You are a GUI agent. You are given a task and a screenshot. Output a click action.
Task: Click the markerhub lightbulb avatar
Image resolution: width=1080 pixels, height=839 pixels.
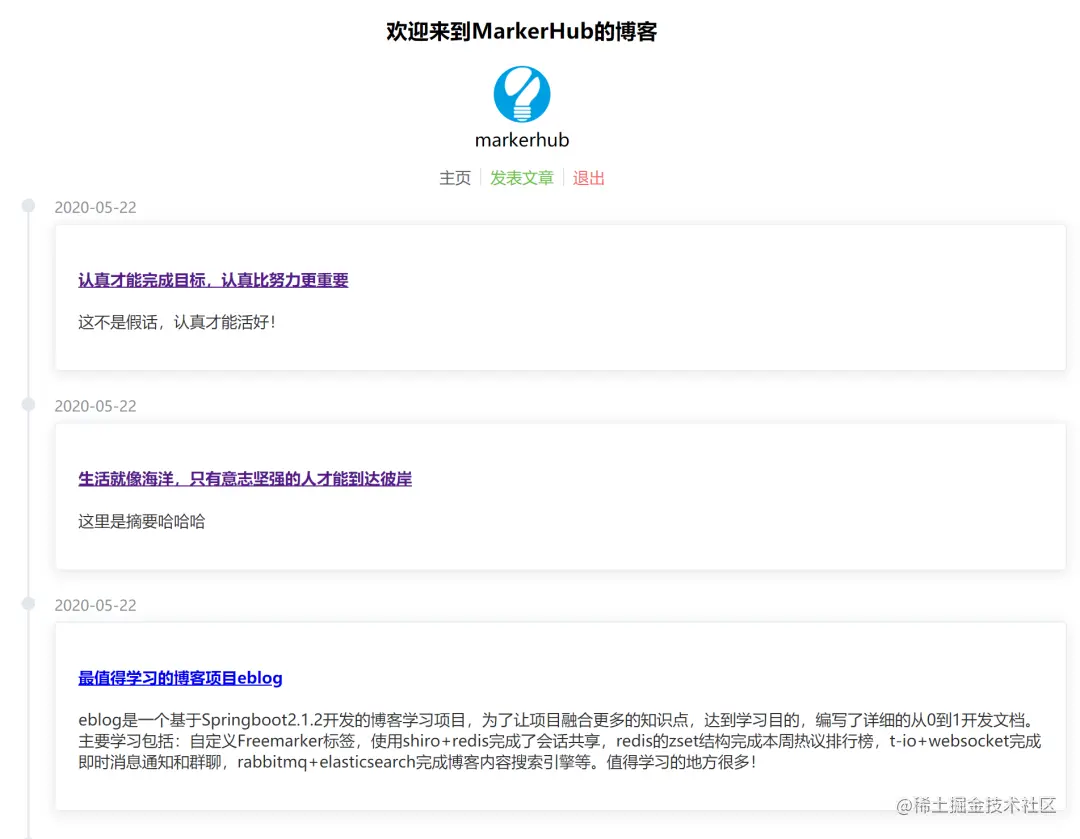(x=522, y=94)
